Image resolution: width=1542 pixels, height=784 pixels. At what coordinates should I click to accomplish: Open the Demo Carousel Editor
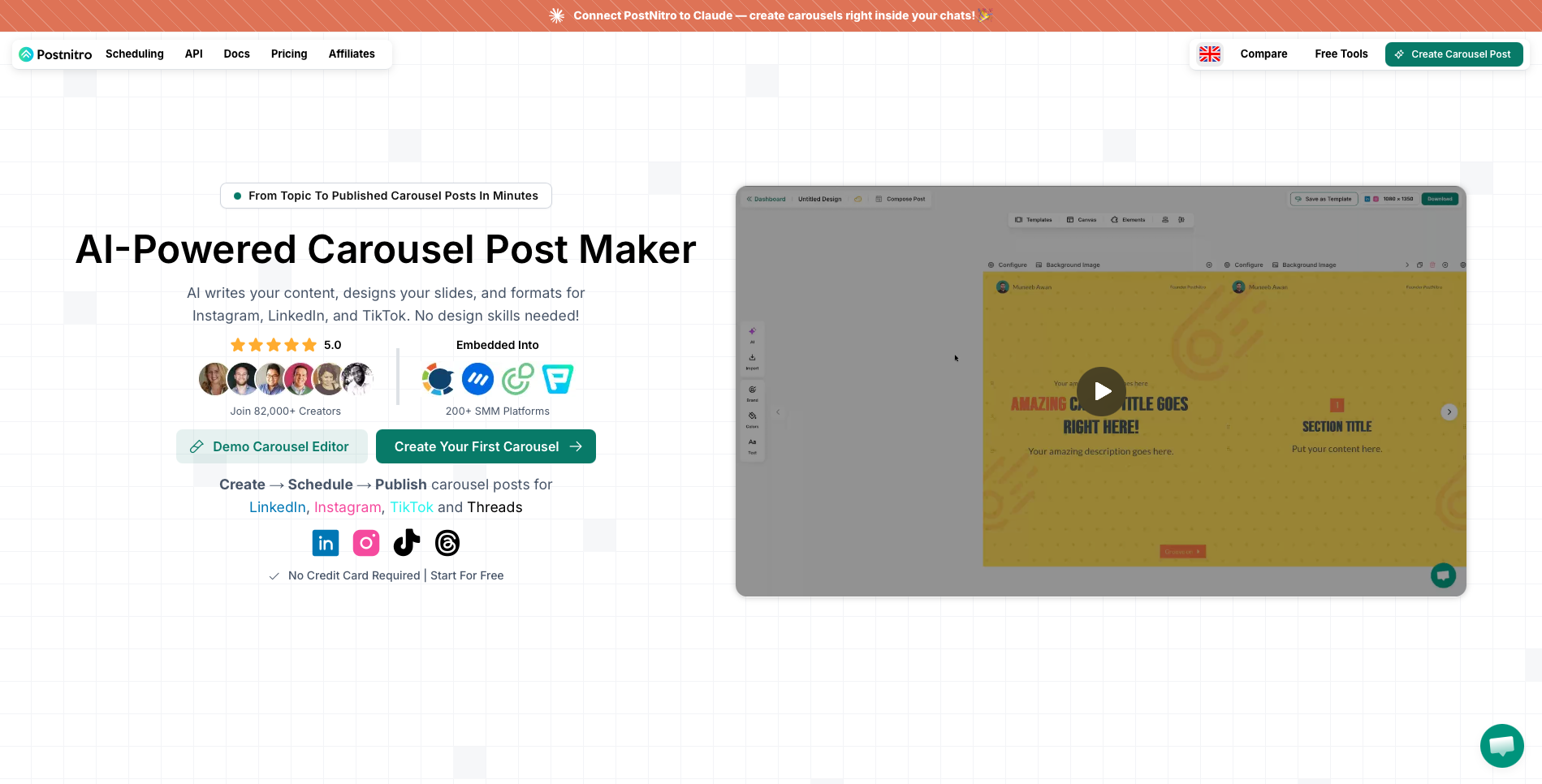272,446
